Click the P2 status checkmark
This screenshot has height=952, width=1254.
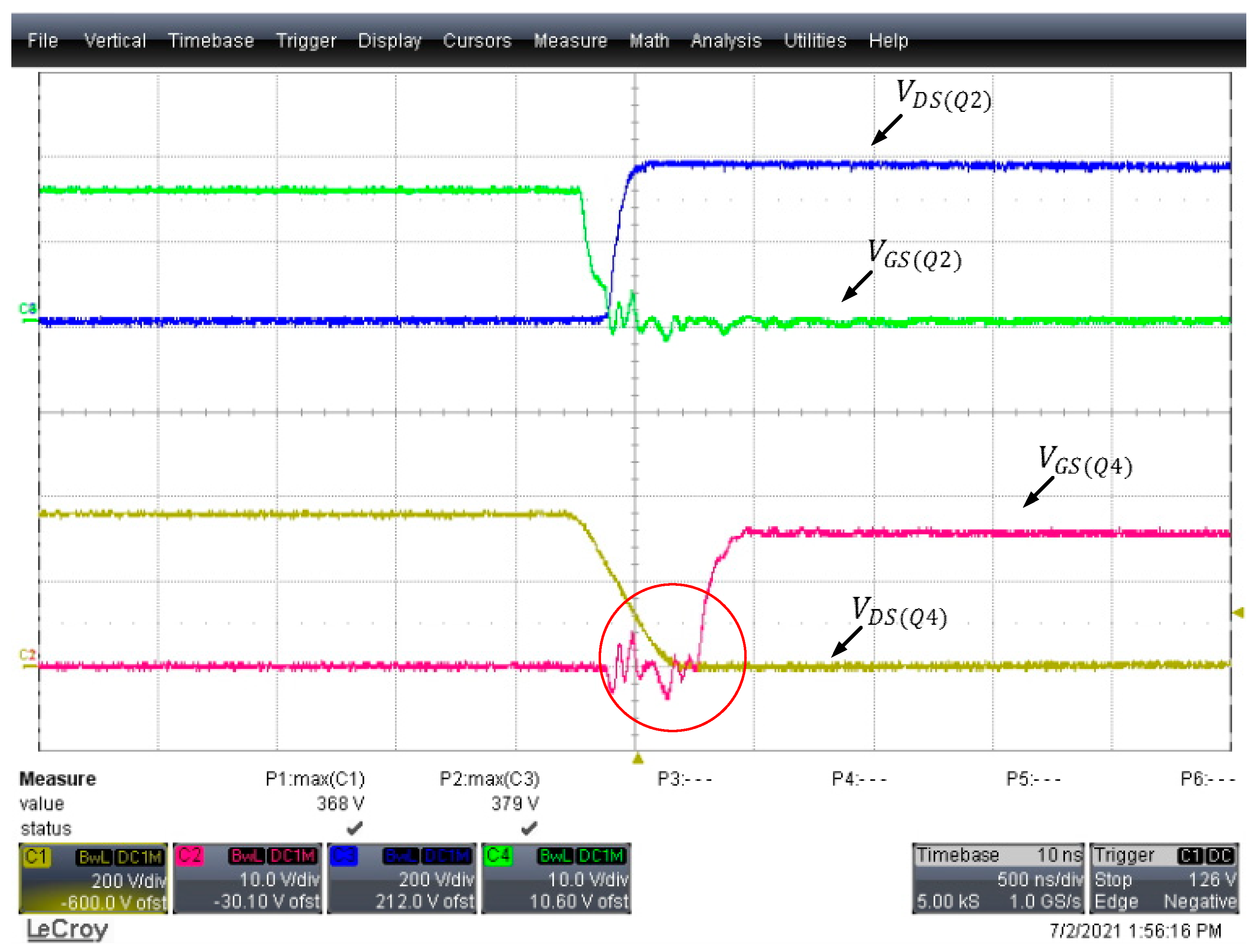tap(529, 829)
